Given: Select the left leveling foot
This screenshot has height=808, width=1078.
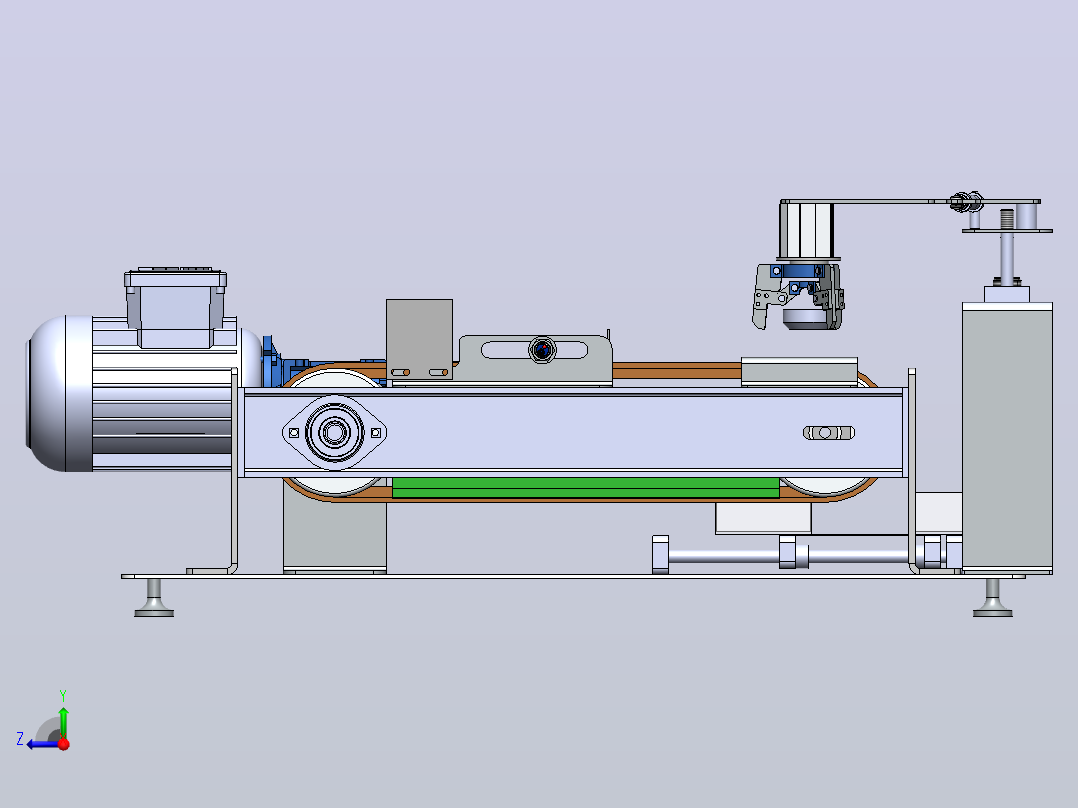Looking at the screenshot, I should tap(153, 598).
